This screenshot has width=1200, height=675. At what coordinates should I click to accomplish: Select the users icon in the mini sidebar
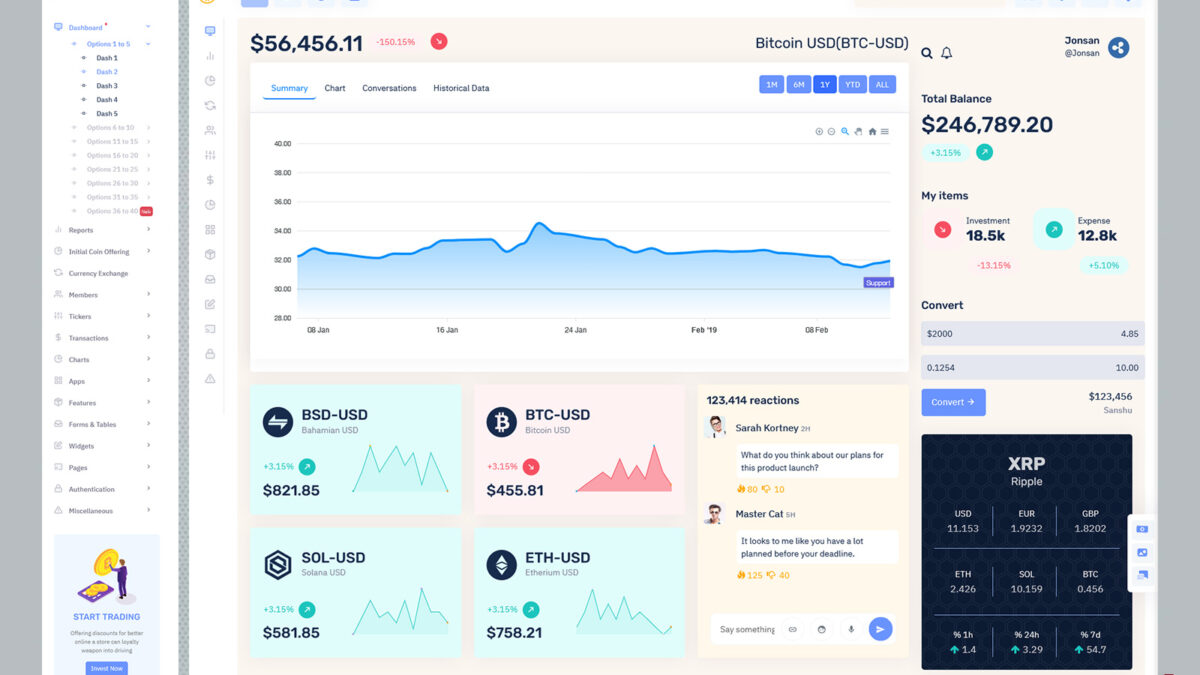209,130
